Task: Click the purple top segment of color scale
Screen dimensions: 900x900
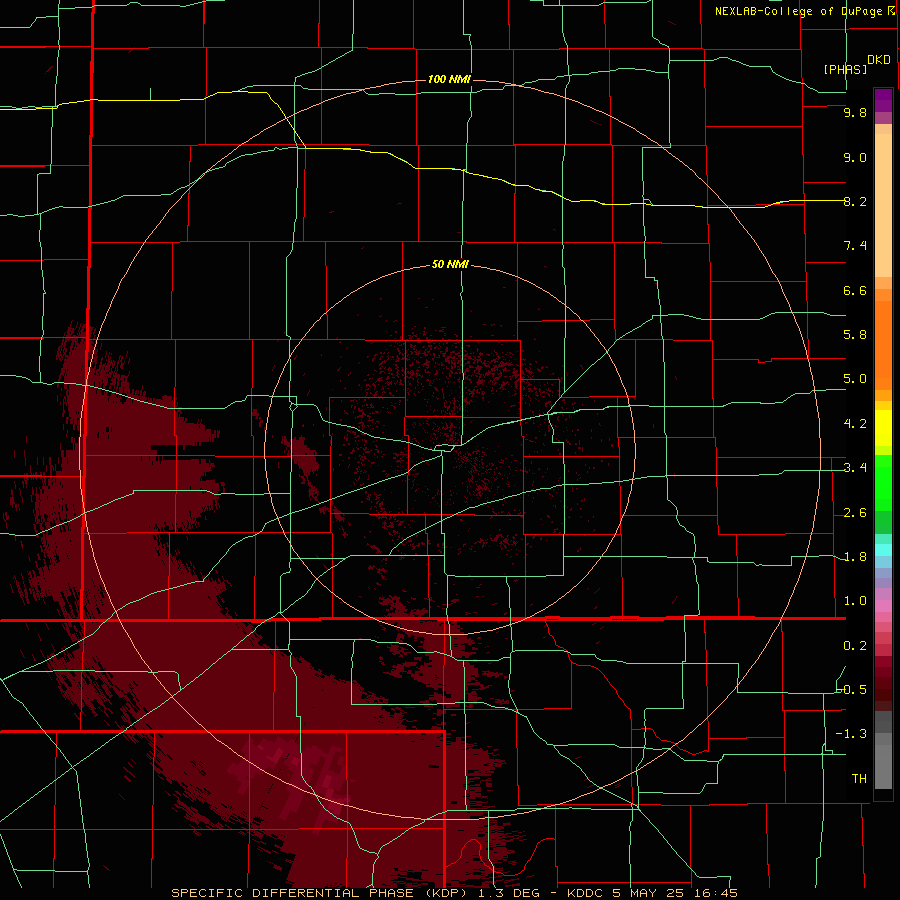Action: point(883,100)
